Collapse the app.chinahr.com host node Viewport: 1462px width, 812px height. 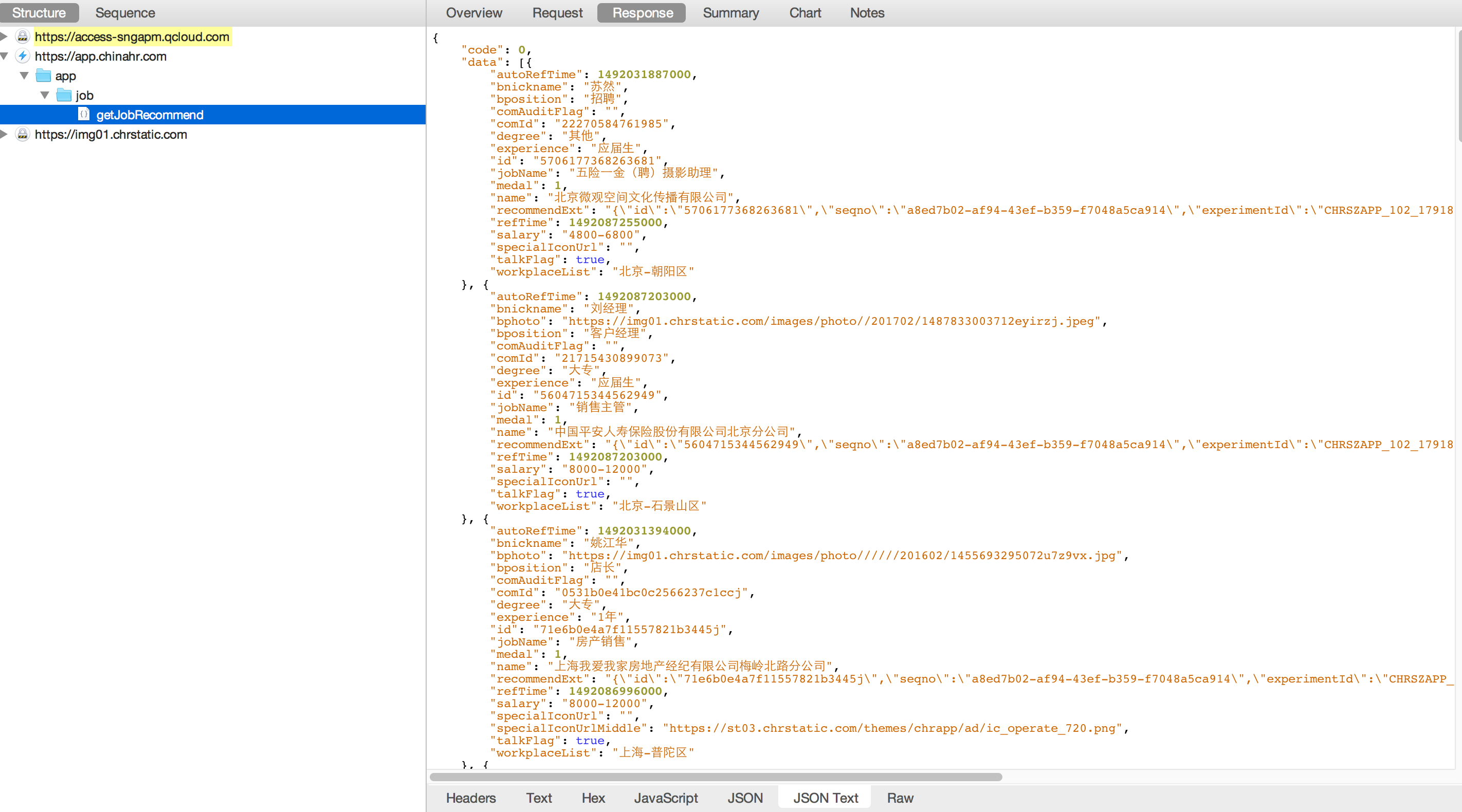(5, 56)
